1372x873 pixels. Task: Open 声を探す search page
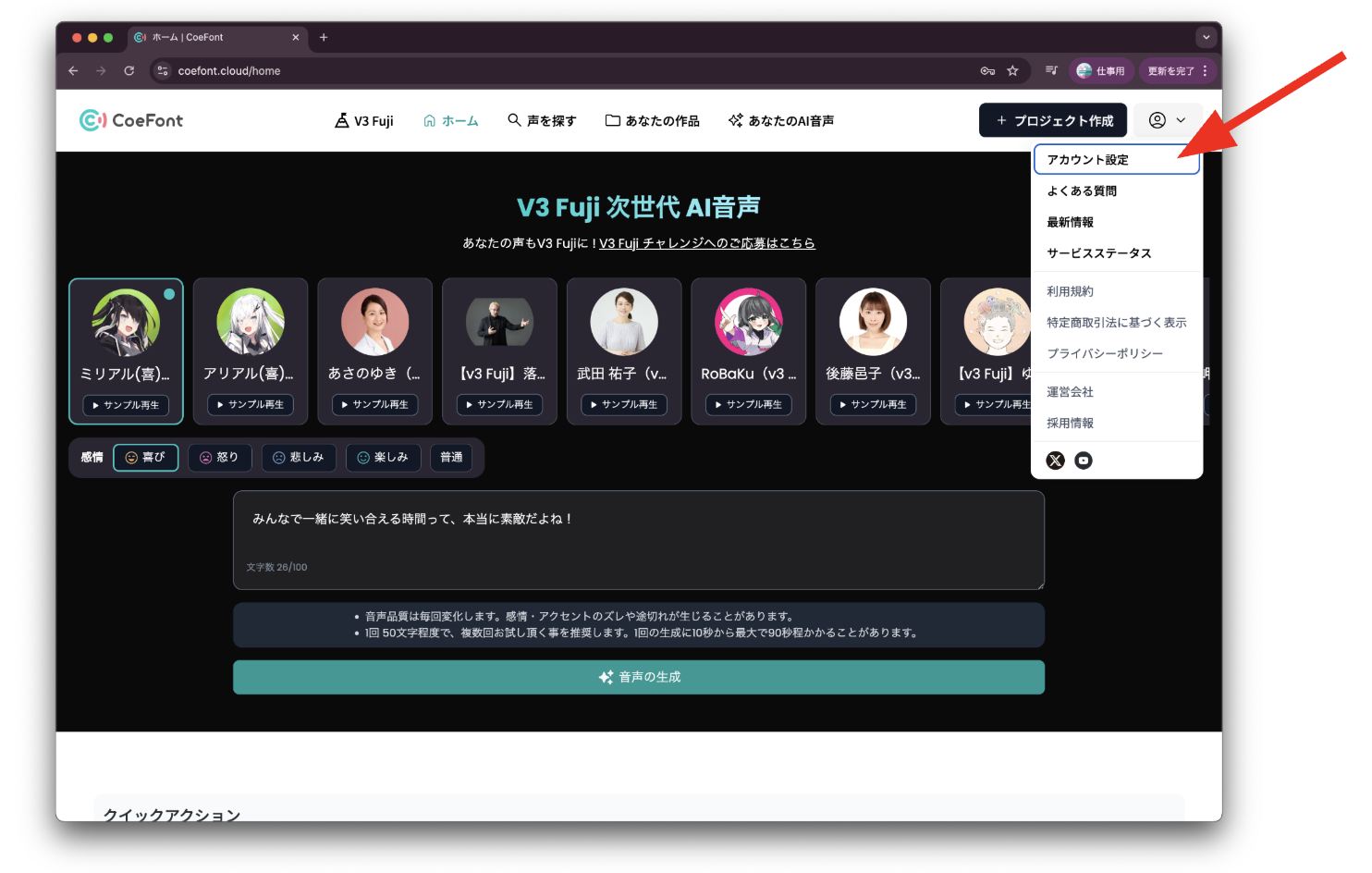[x=542, y=120]
